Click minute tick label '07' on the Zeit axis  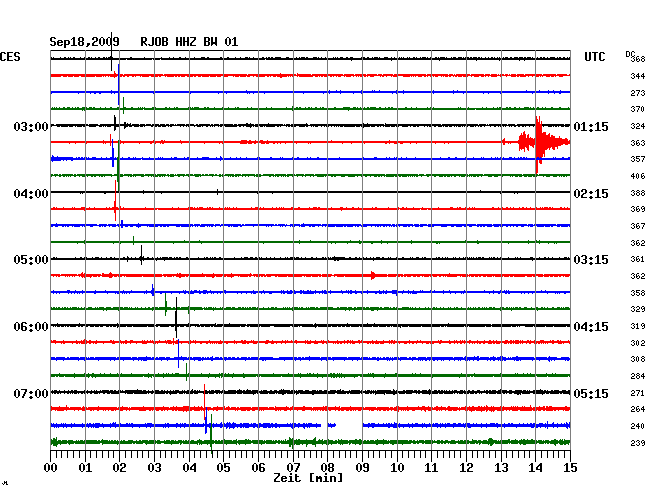click(293, 468)
